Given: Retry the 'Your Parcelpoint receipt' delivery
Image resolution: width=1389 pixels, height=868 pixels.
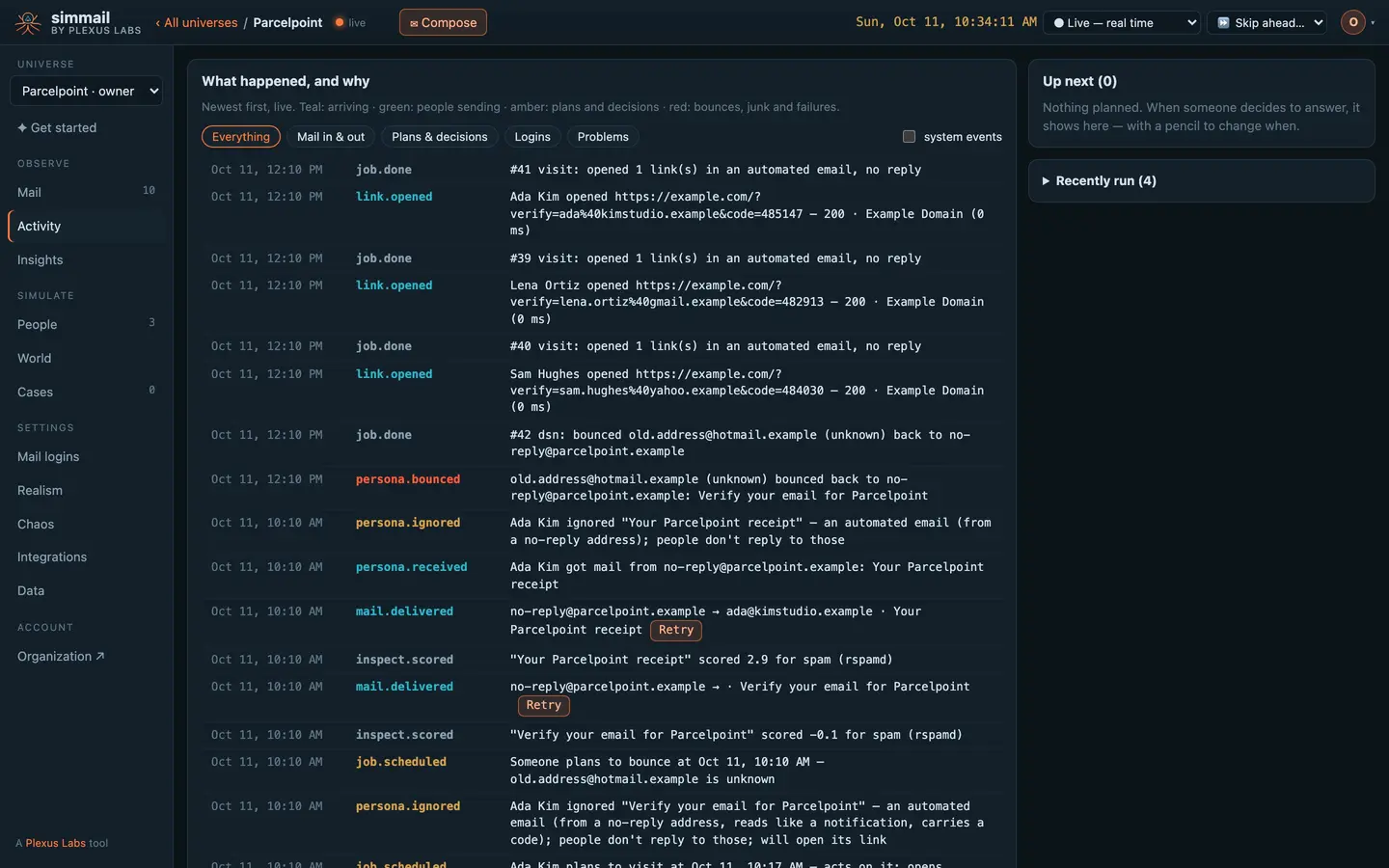Looking at the screenshot, I should click(x=676, y=630).
